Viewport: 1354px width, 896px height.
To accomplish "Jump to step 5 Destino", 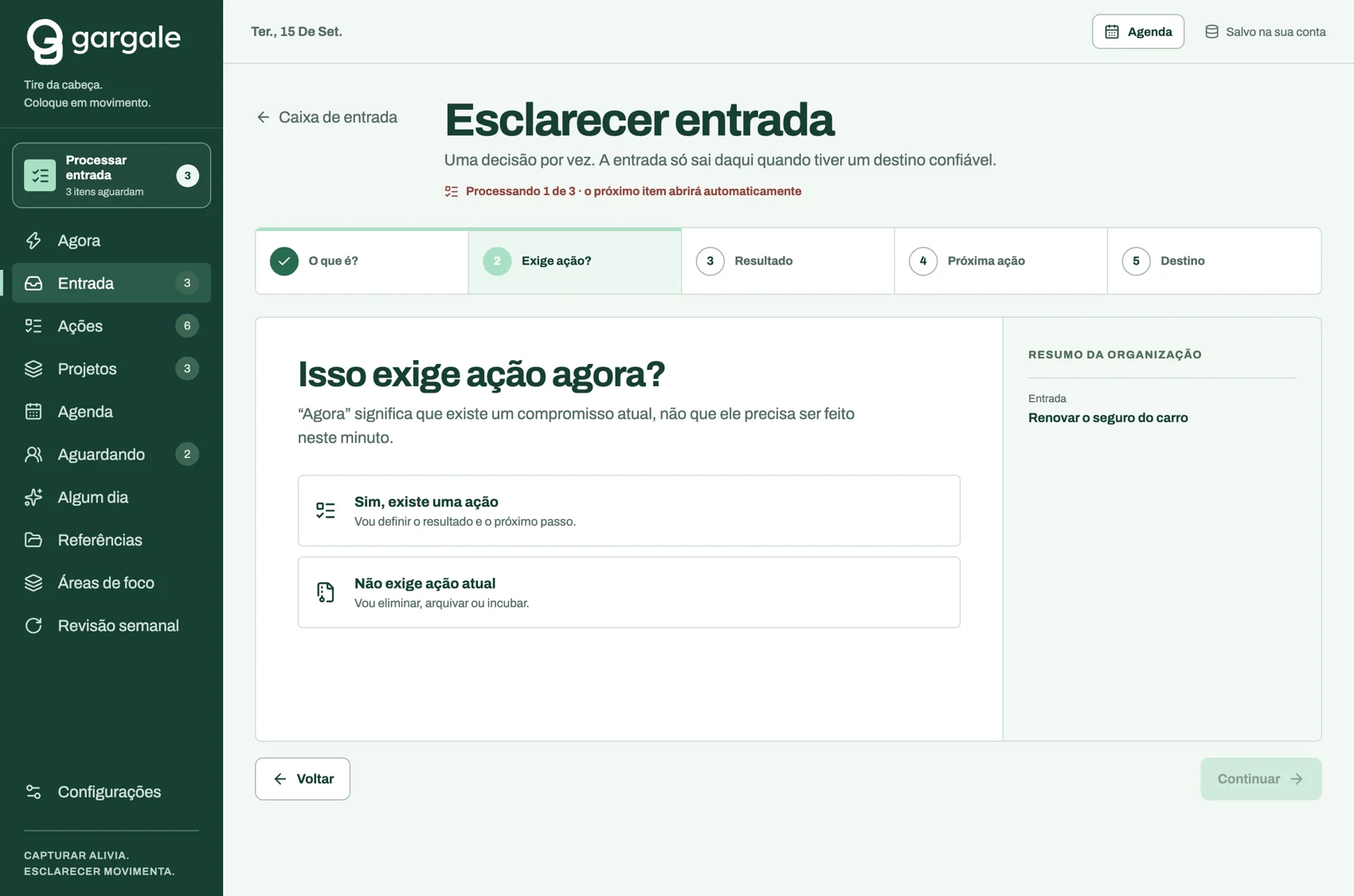I will click(x=1214, y=261).
